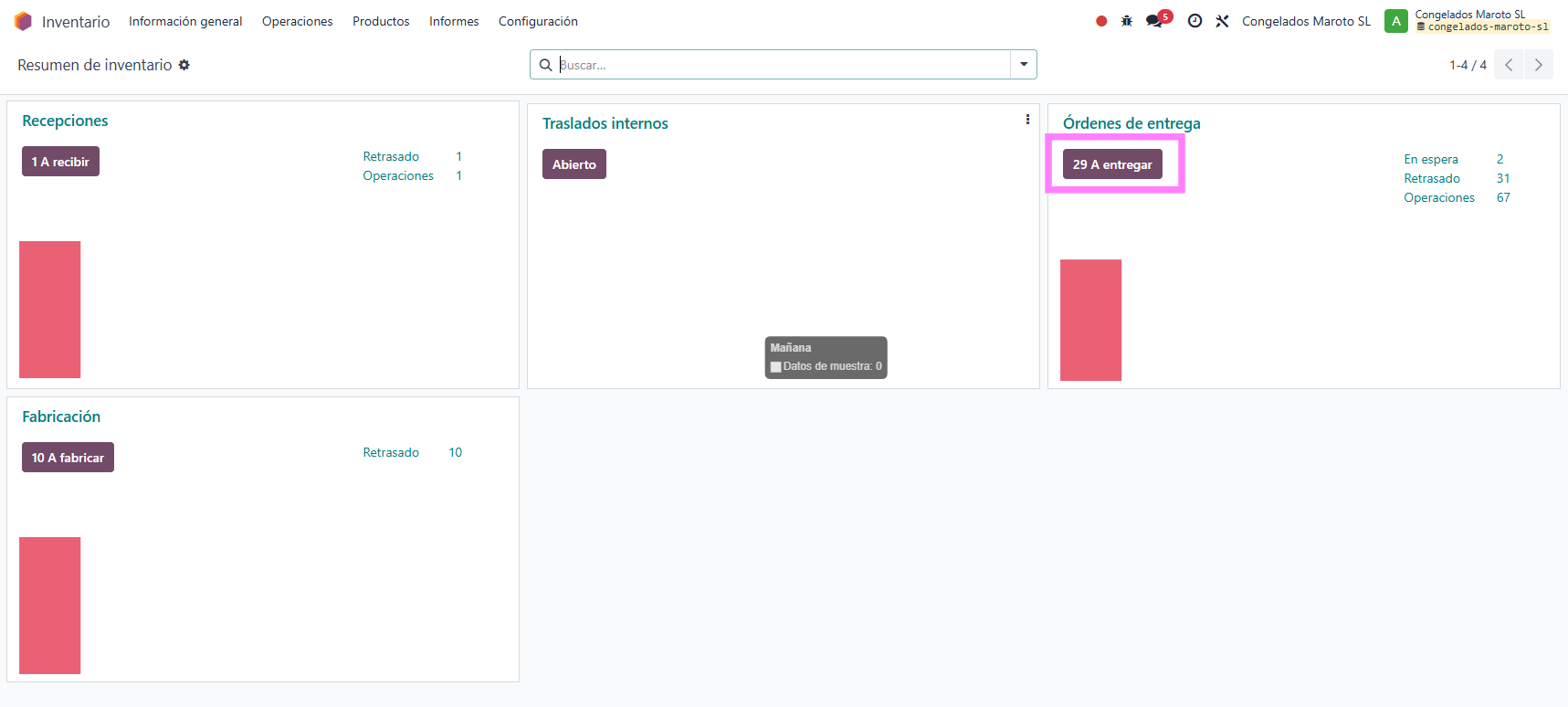Open Traslados internos three-dot options menu
1568x707 pixels.
click(x=1027, y=120)
